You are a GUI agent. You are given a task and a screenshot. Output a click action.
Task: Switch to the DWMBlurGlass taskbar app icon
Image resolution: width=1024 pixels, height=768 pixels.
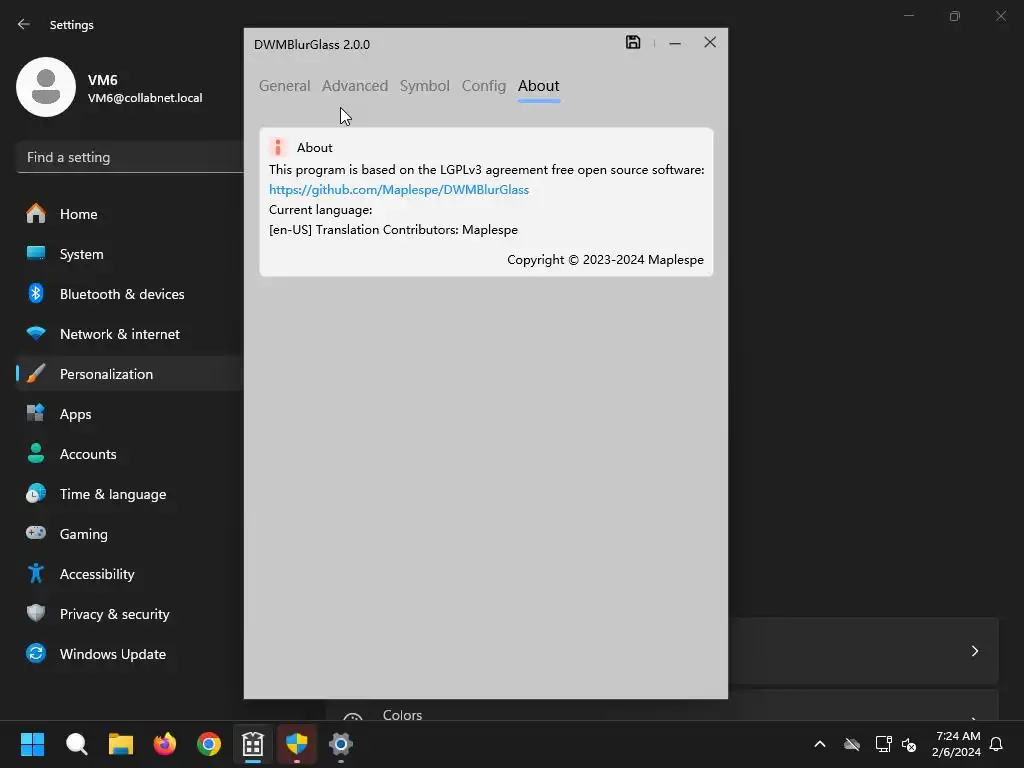tap(253, 744)
